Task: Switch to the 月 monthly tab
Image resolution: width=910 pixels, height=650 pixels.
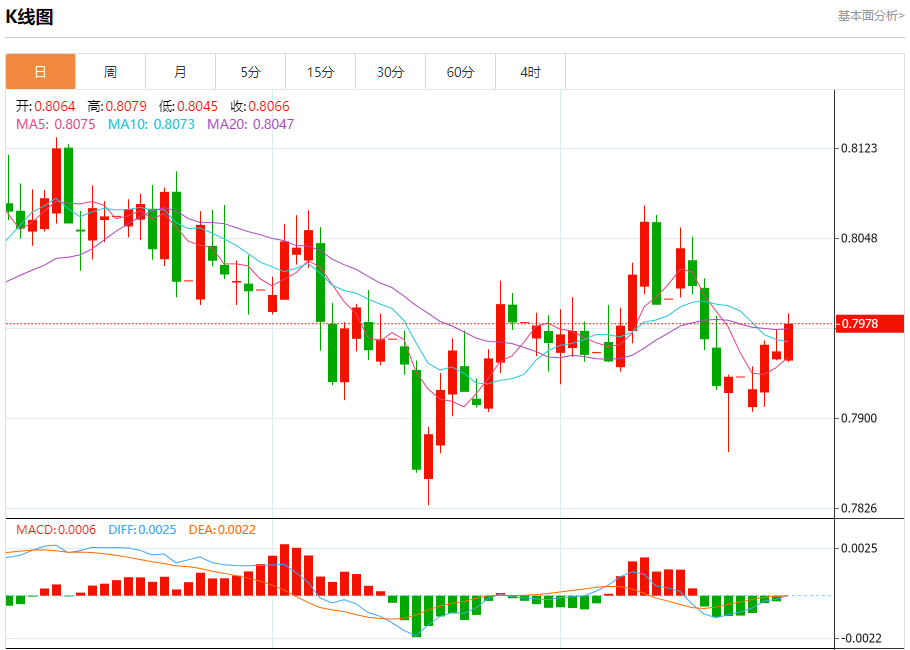Action: tap(180, 72)
